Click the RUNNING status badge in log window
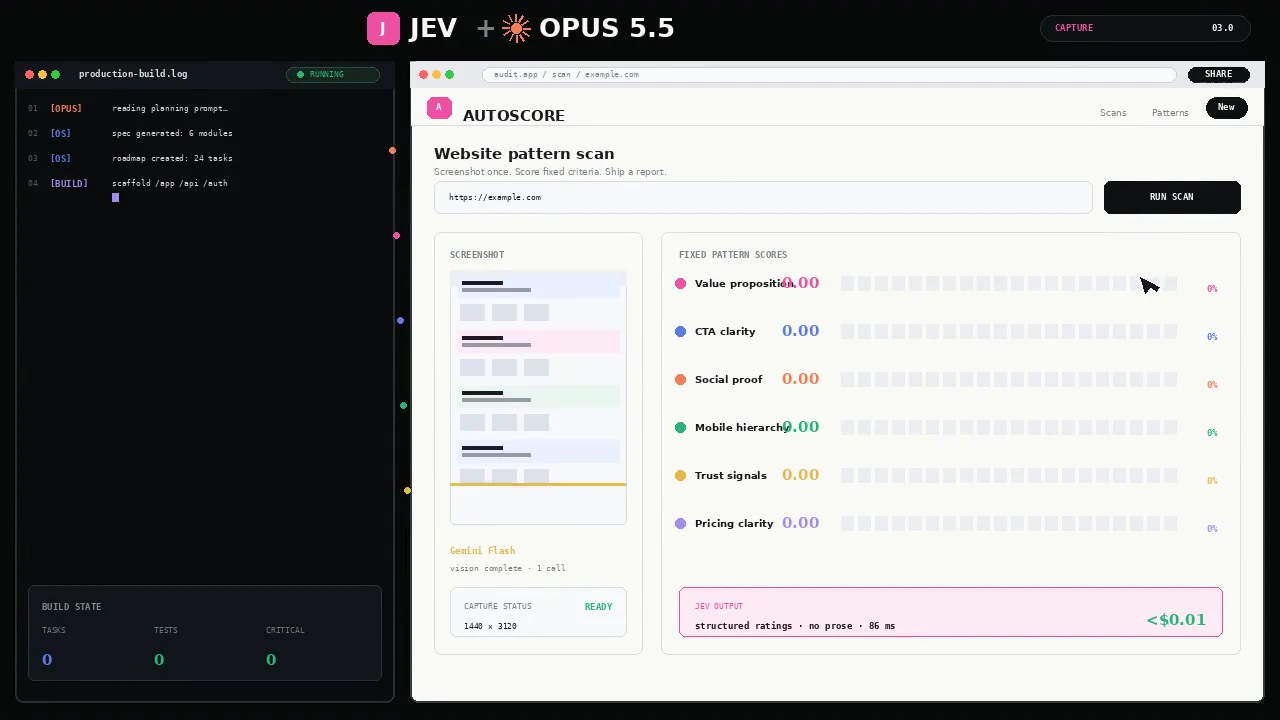This screenshot has width=1280, height=720. [333, 74]
